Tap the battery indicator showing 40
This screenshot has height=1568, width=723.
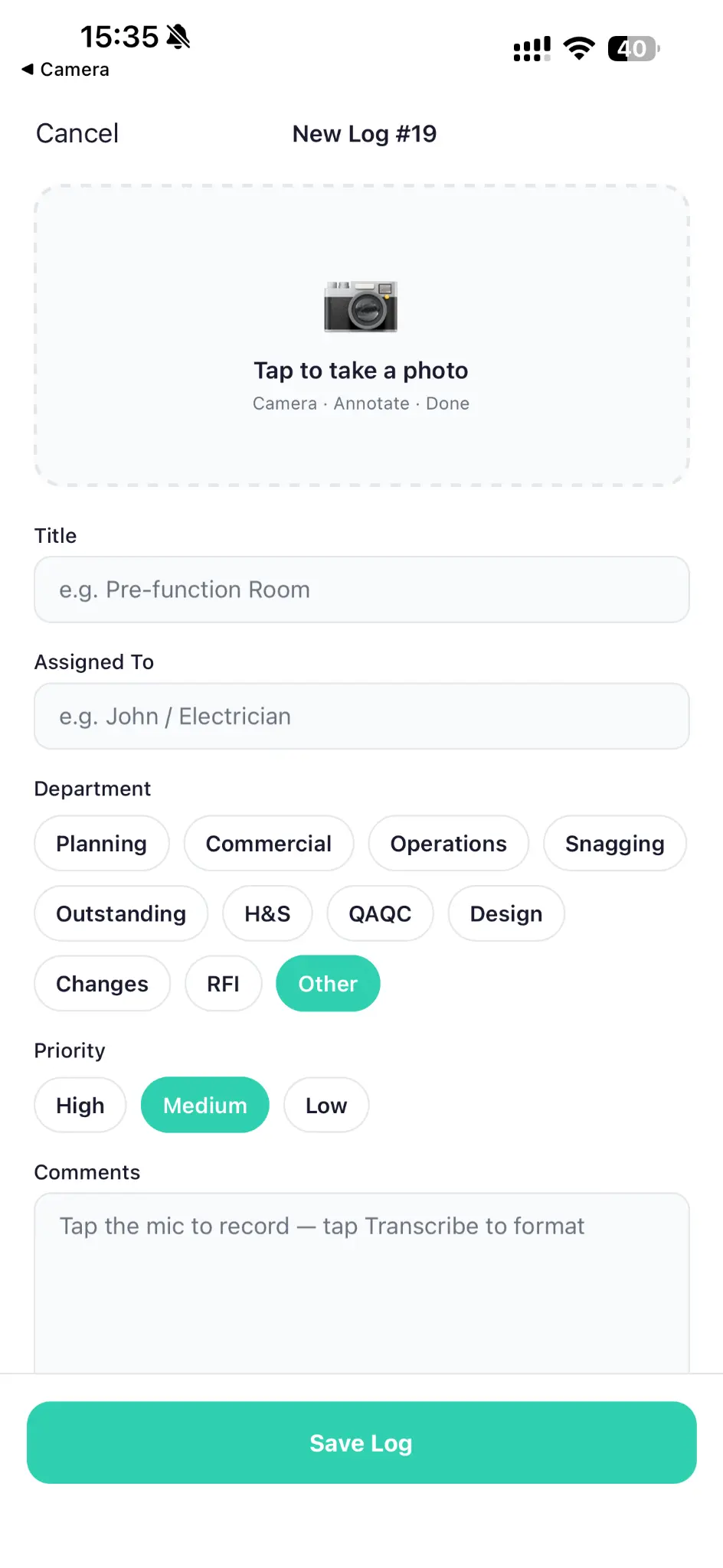point(633,48)
